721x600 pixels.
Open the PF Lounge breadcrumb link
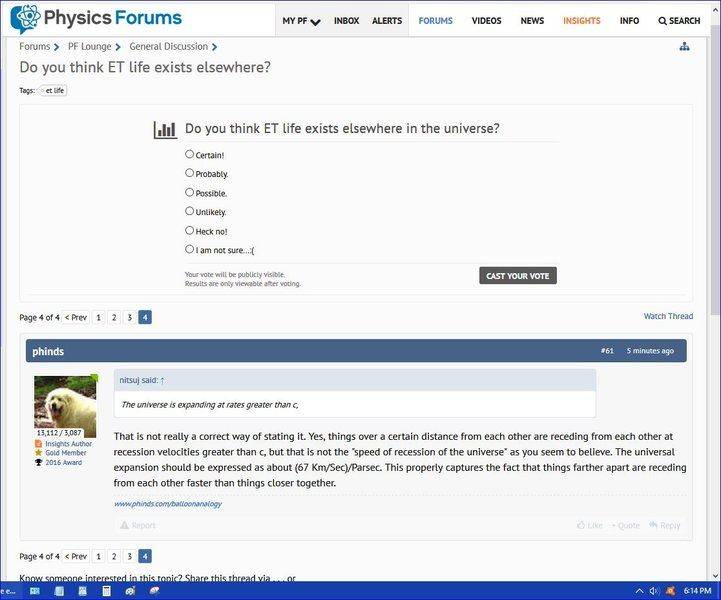[90, 46]
